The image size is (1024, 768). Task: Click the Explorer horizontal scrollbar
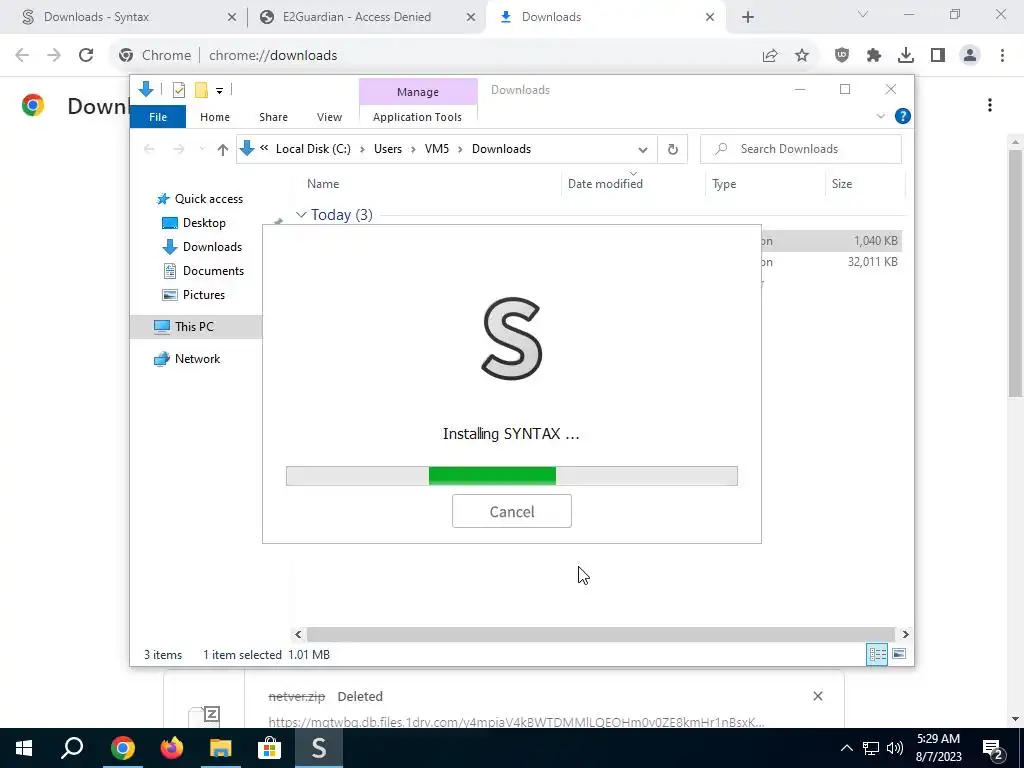[x=600, y=634]
